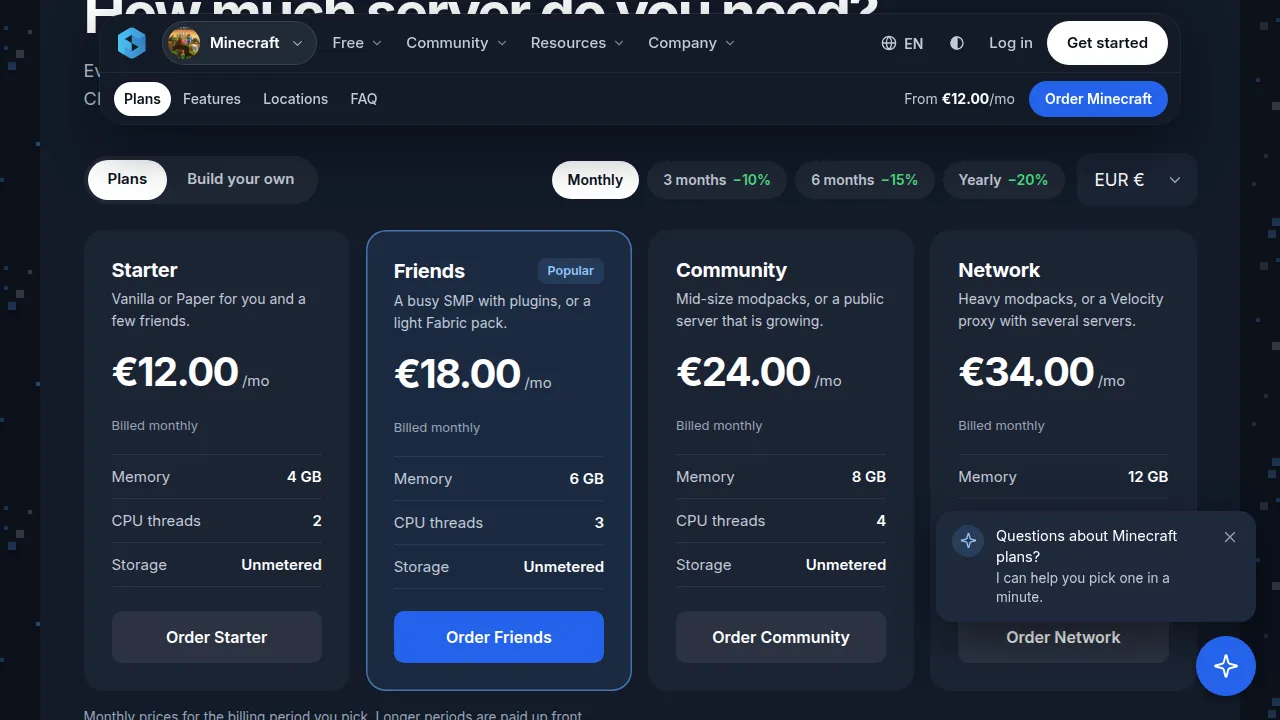The height and width of the screenshot is (720, 1280).
Task: Click the Get started button
Action: tap(1107, 43)
